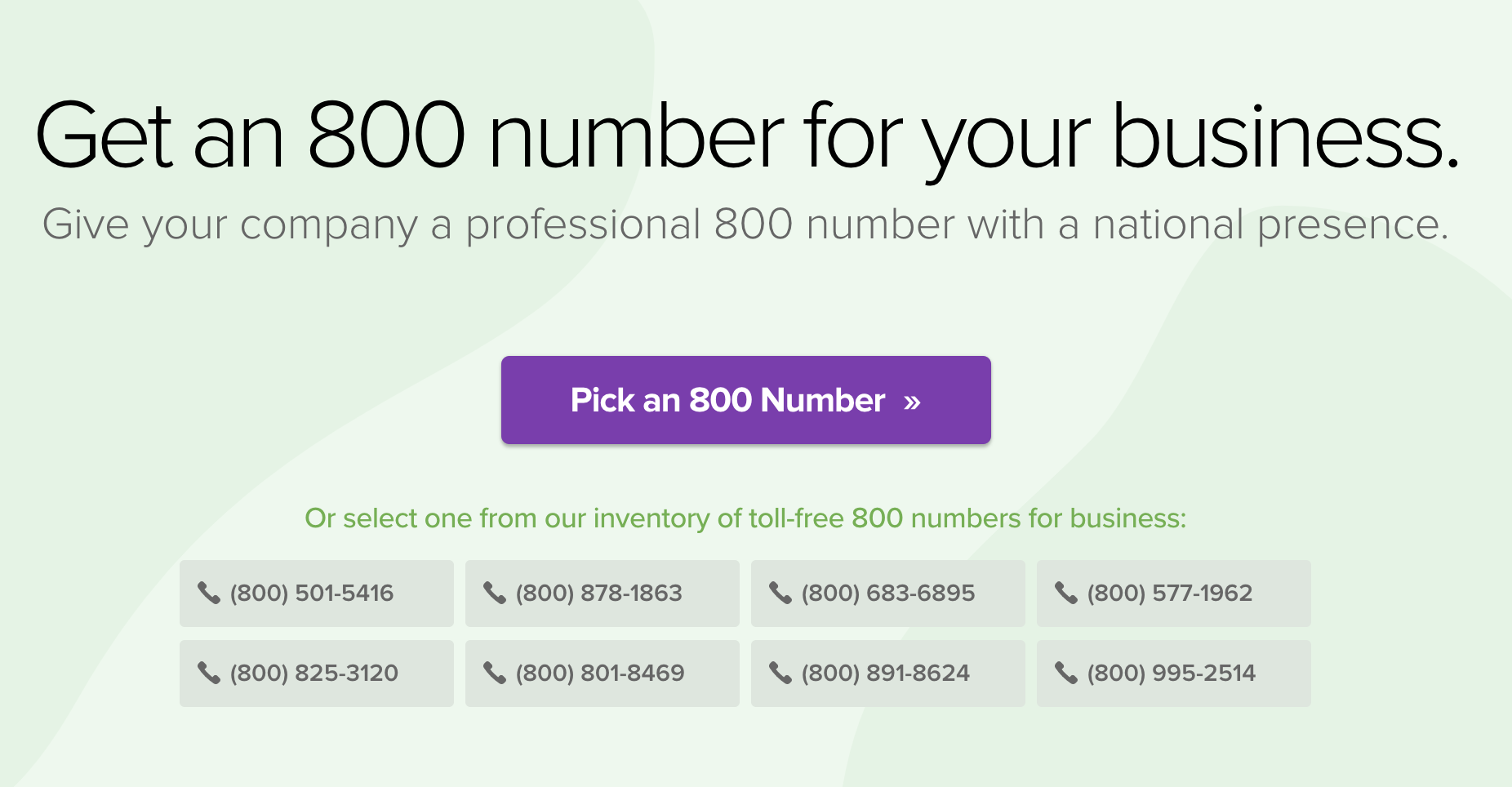1512x787 pixels.
Task: Select the number (800) 878-1863
Action: click(x=603, y=594)
